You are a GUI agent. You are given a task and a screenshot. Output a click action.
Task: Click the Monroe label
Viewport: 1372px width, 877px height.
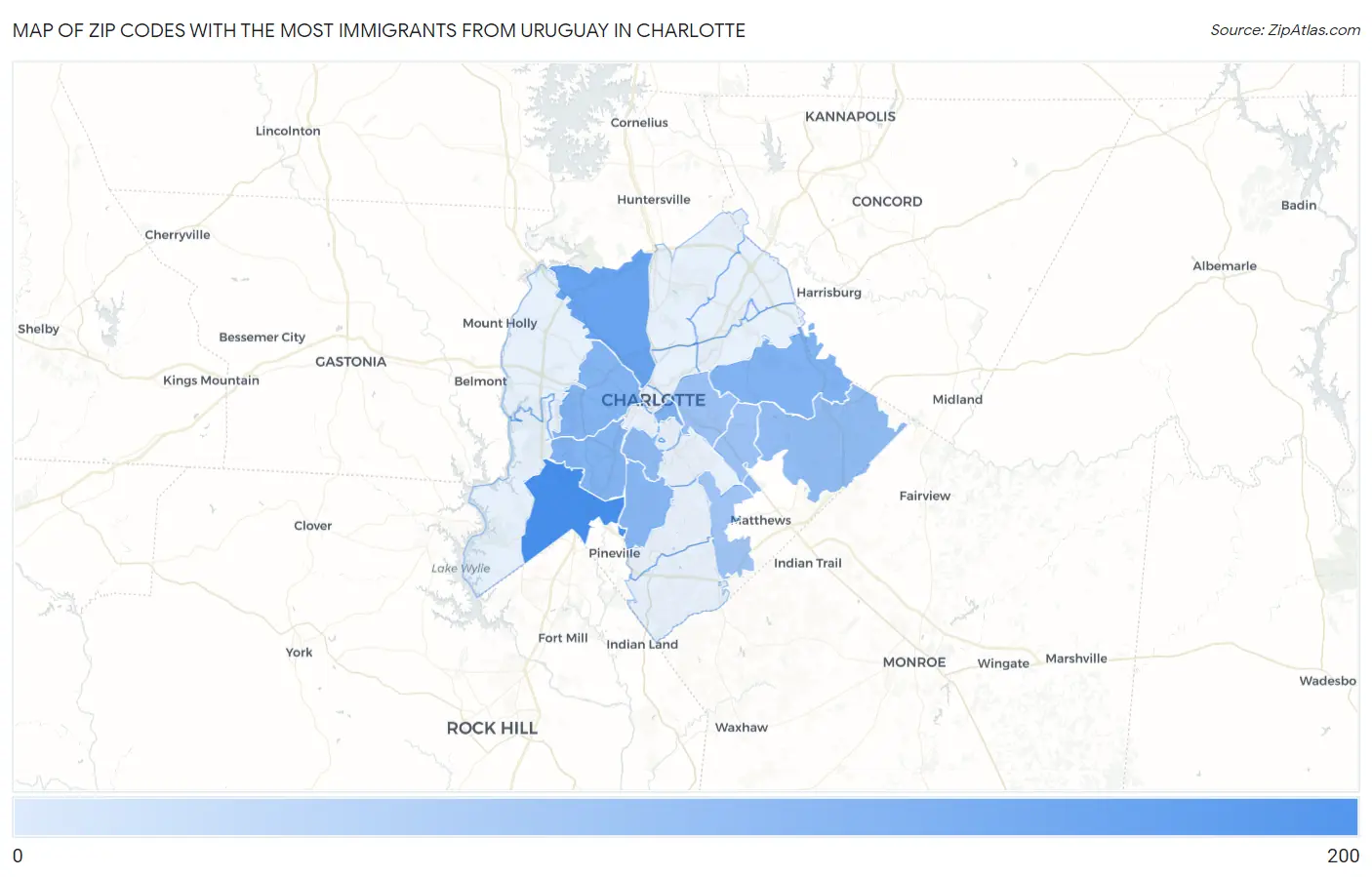click(x=914, y=661)
